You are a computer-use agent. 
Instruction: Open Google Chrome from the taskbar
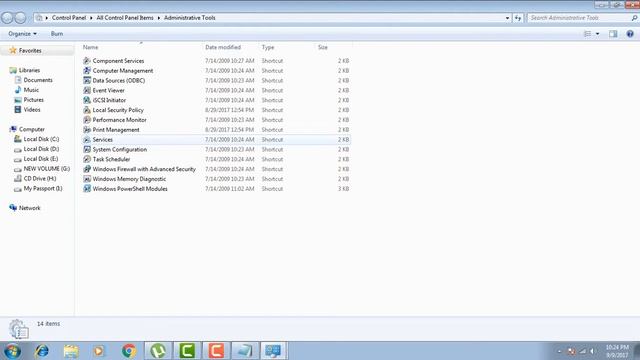tap(129, 351)
